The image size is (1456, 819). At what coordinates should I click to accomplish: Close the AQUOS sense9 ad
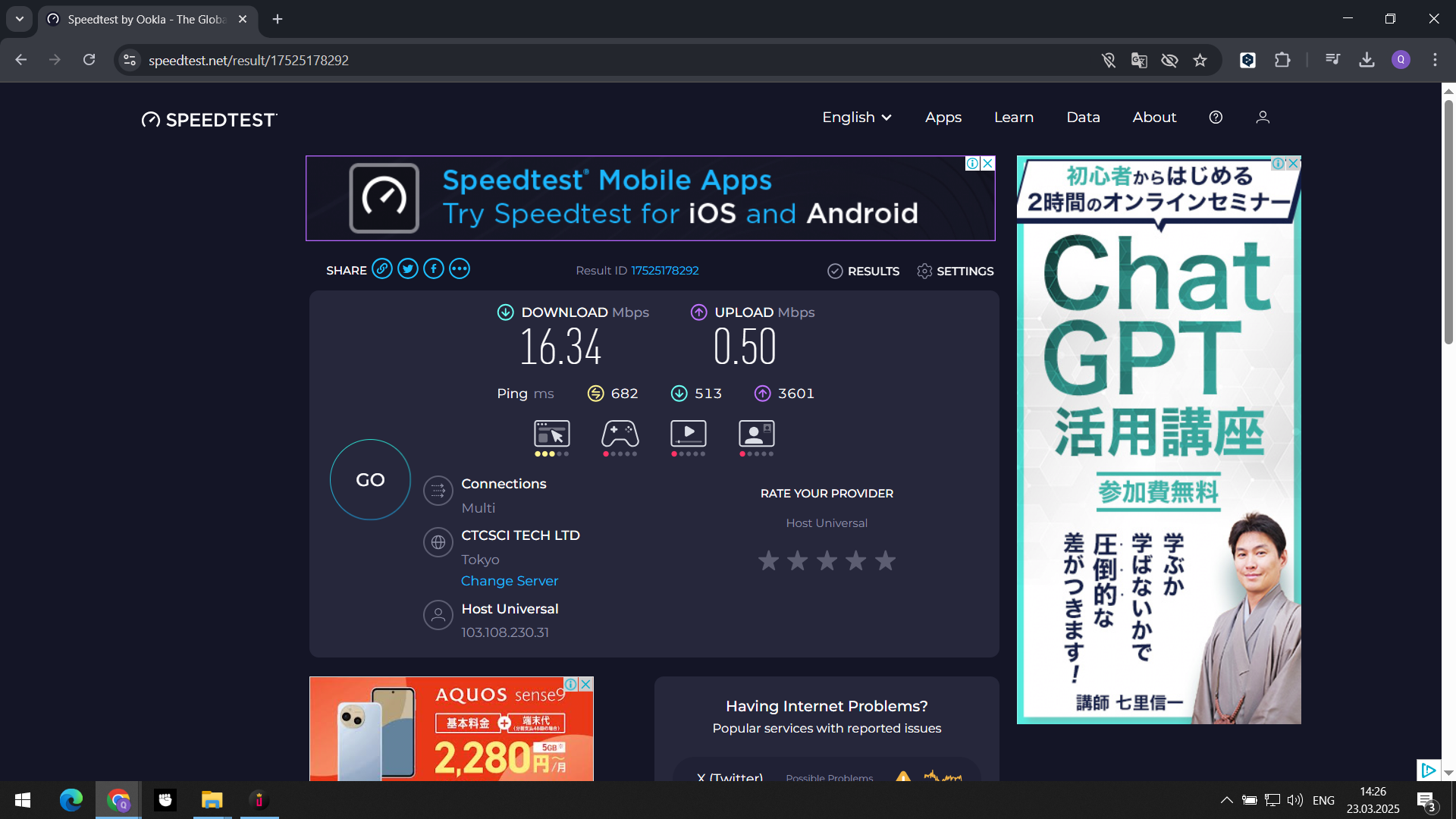coord(586,684)
